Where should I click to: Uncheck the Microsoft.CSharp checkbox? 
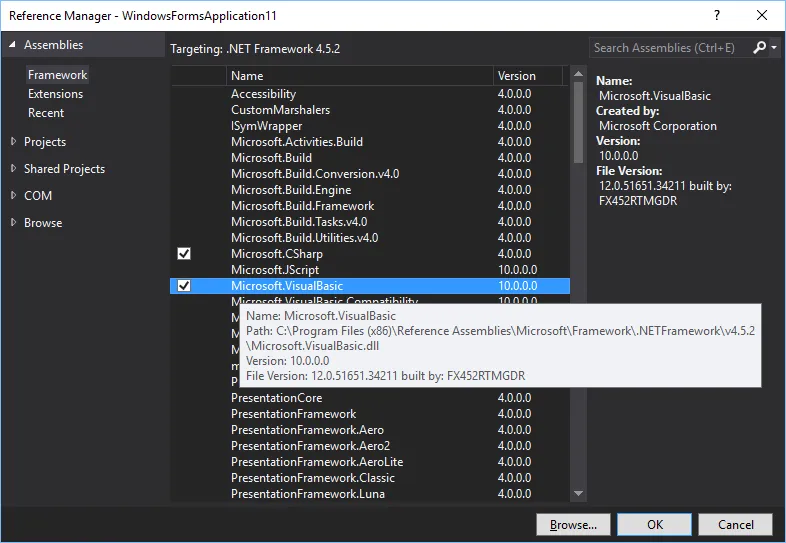click(x=184, y=254)
